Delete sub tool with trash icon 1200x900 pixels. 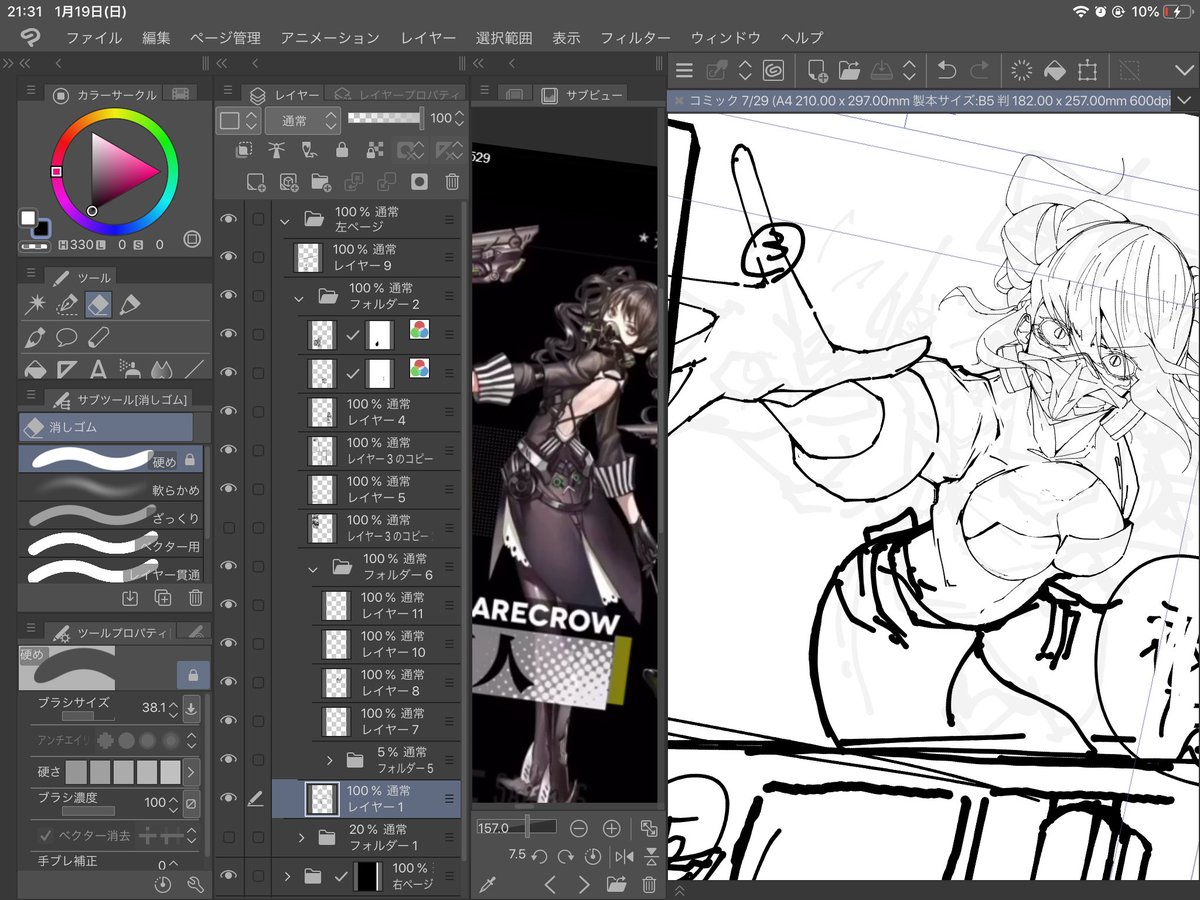[195, 598]
